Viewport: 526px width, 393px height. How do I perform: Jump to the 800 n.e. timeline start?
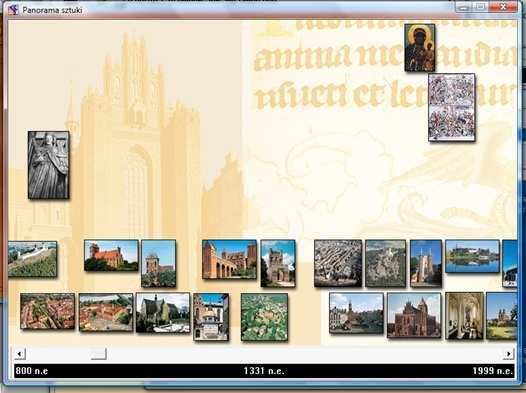32,371
